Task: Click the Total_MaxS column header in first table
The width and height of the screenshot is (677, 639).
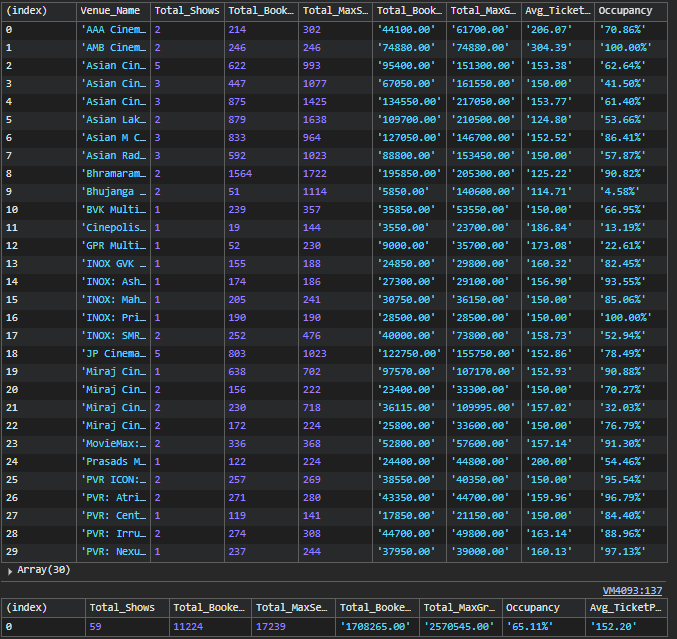Action: (335, 11)
